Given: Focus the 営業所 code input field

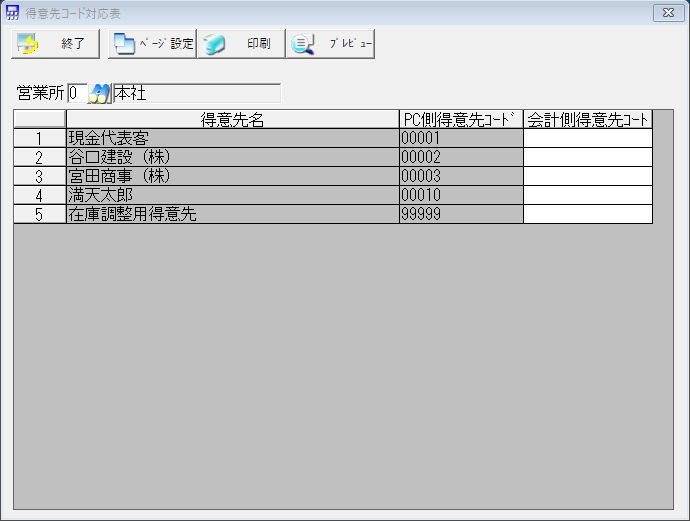Looking at the screenshot, I should coord(77,94).
